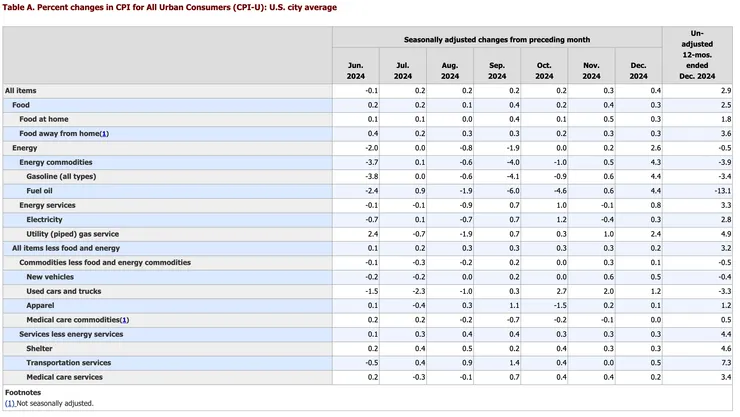Select the 'Shelter' row label
Viewport: 740px width, 417px height.
pyautogui.click(x=40, y=349)
